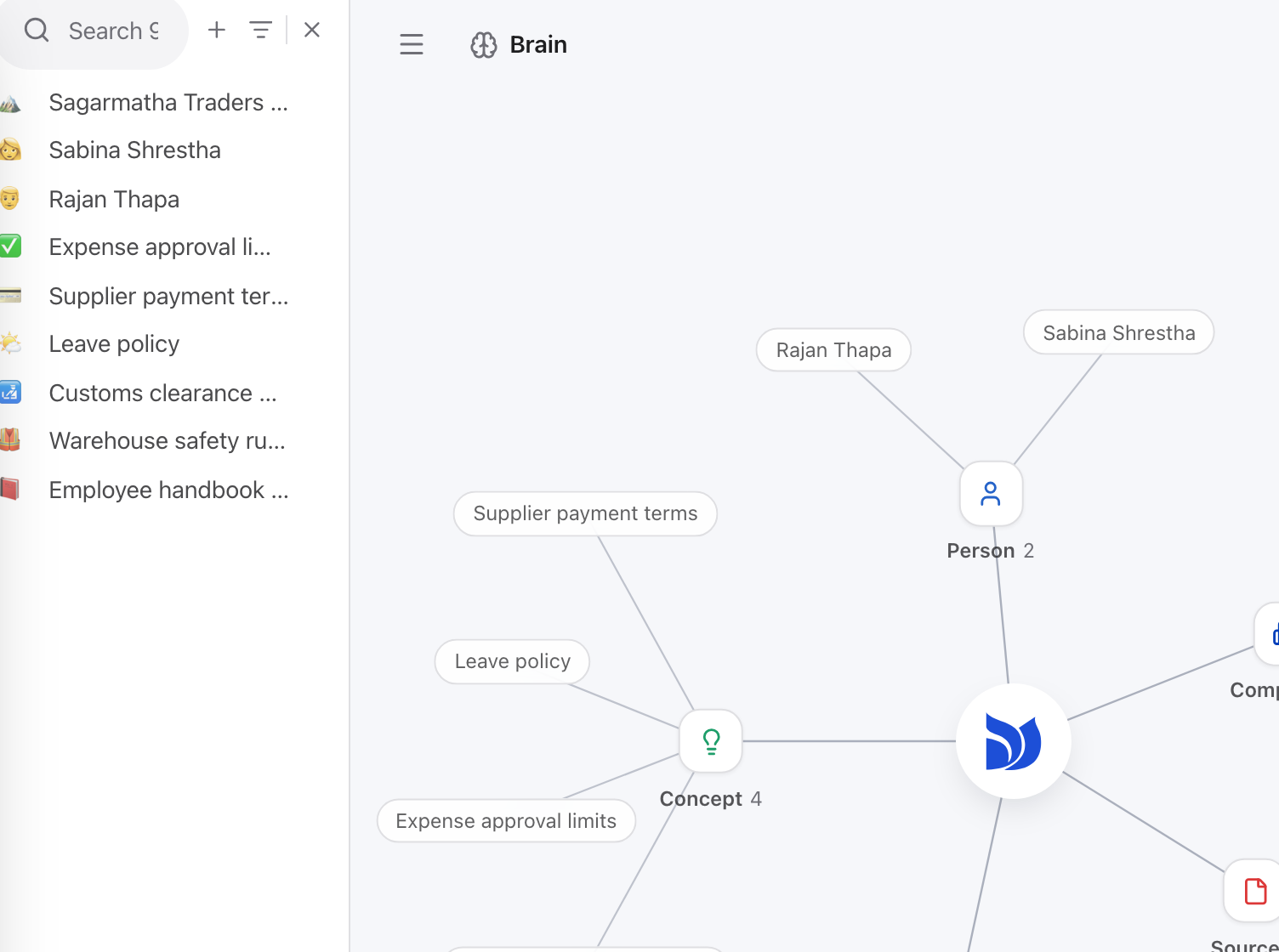Click the Person 2 label

pos(991,551)
